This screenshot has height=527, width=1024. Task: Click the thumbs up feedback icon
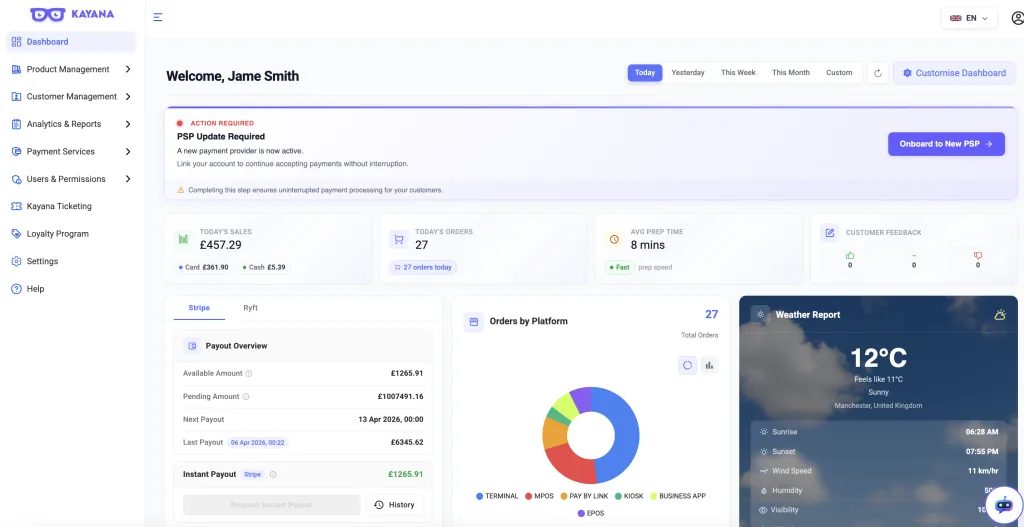[850, 255]
